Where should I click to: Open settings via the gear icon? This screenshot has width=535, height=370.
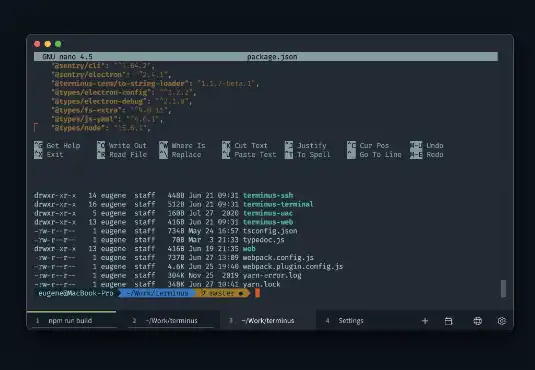pos(502,321)
